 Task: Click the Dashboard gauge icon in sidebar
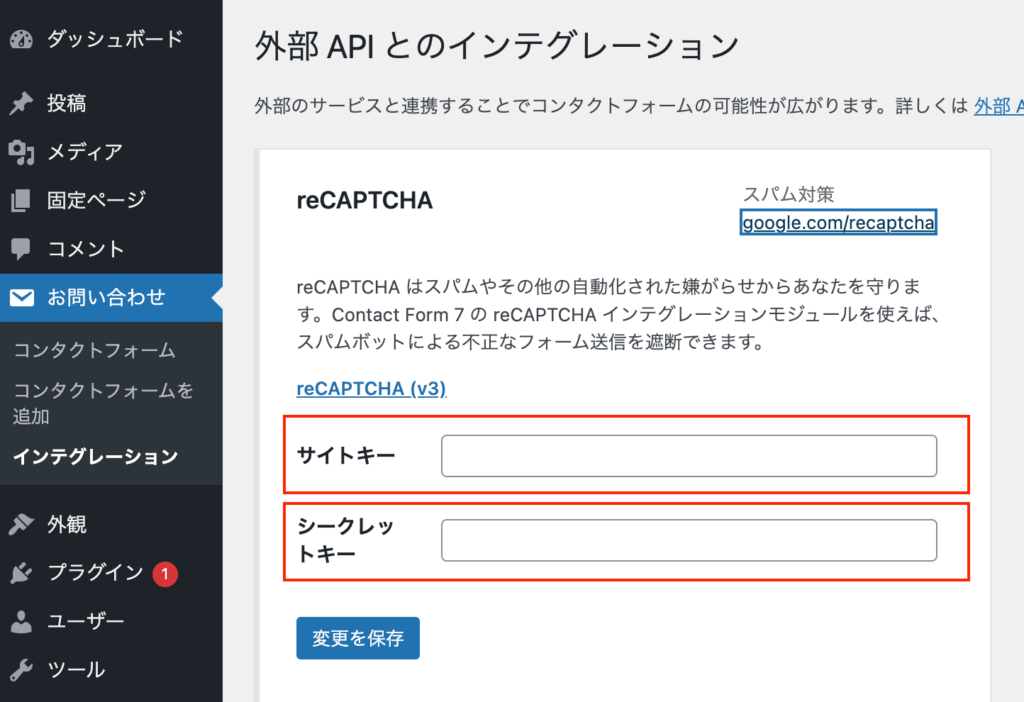[21, 40]
